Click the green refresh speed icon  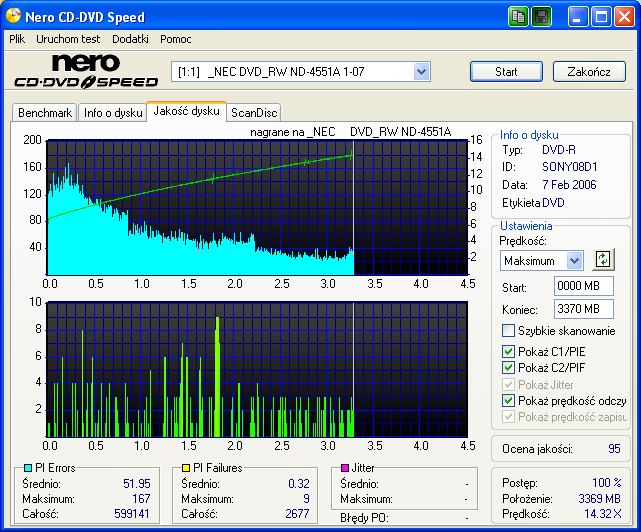coord(602,260)
